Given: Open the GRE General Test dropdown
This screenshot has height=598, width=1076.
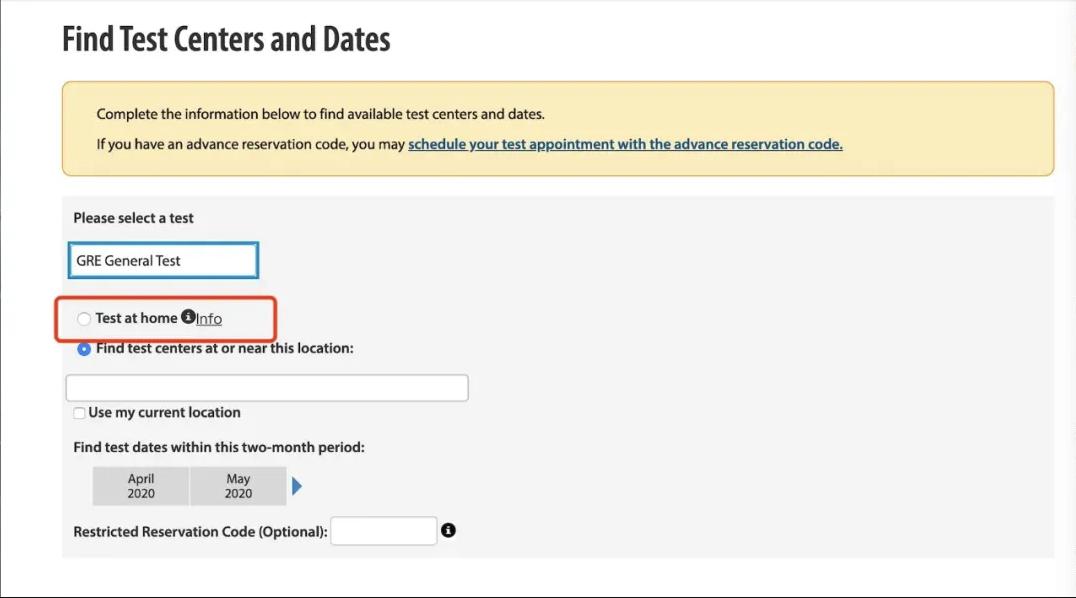Looking at the screenshot, I should pyautogui.click(x=163, y=260).
